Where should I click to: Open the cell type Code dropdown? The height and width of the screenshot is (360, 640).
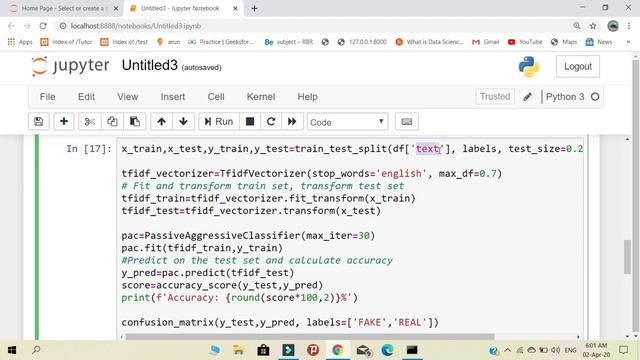tap(347, 122)
